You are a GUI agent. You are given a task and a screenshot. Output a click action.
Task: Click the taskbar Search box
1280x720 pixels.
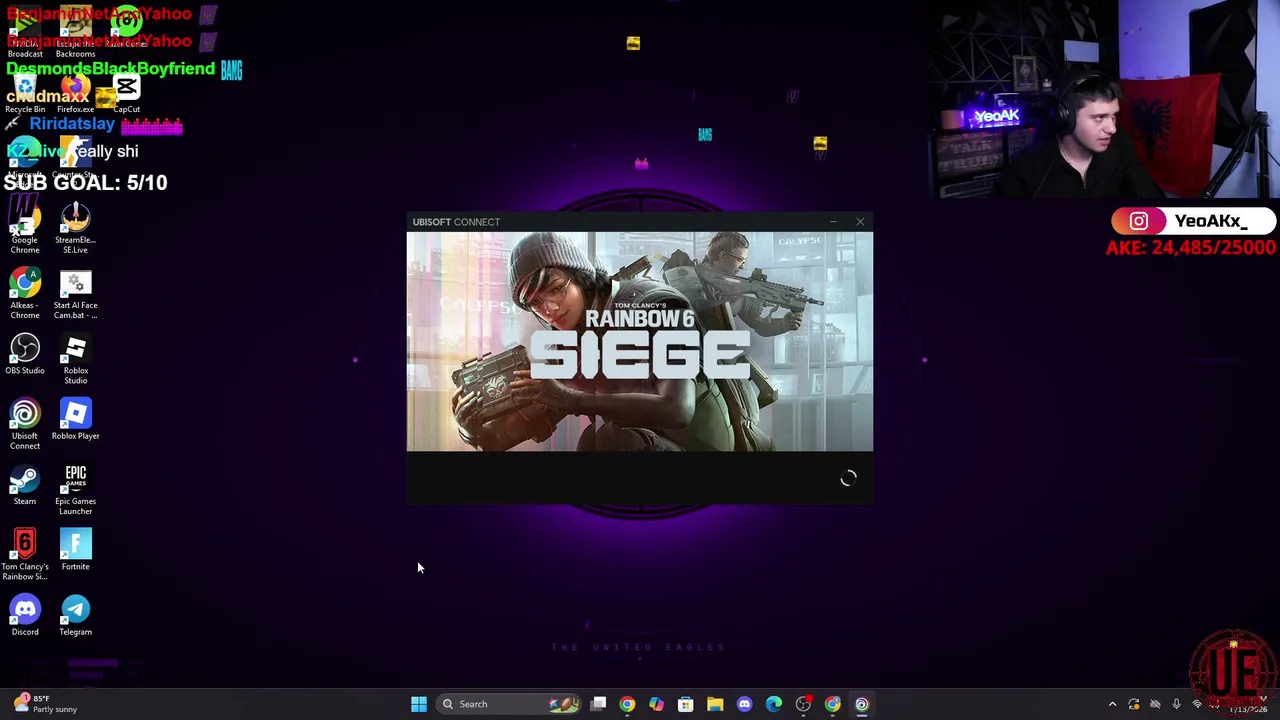click(510, 704)
